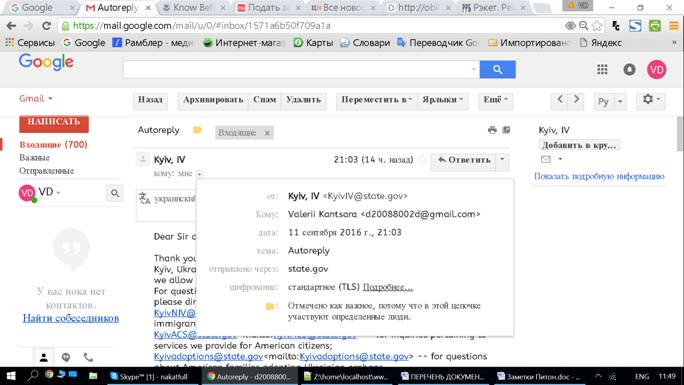Print the message using printer icon
Screen dimensions: 684x385
tap(492, 130)
